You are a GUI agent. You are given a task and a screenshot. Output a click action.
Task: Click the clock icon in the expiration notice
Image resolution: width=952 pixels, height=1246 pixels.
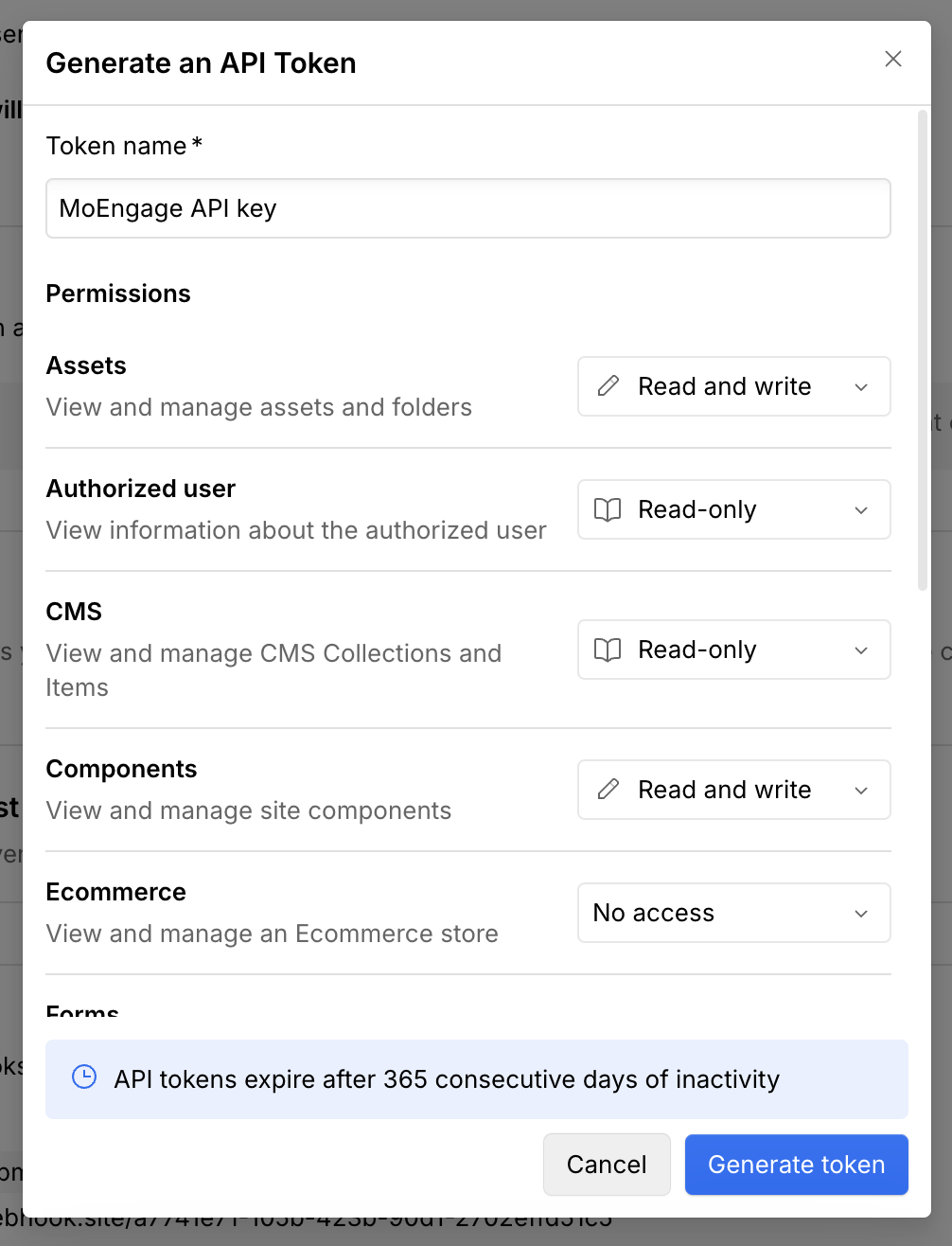pyautogui.click(x=85, y=1079)
